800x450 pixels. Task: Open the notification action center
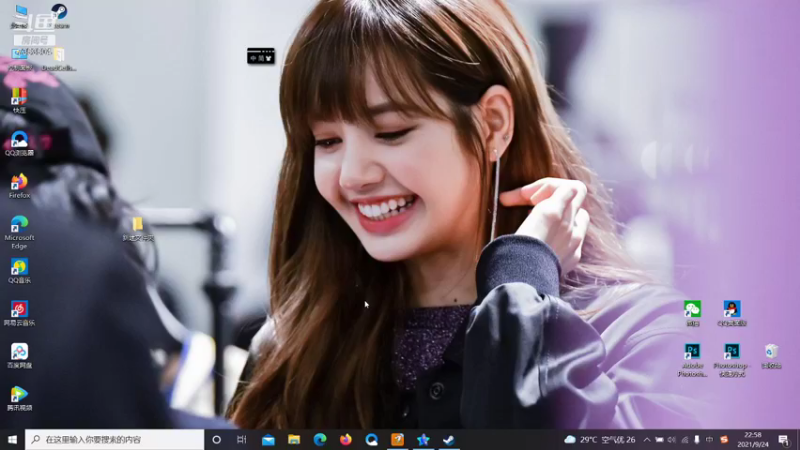[x=784, y=439]
